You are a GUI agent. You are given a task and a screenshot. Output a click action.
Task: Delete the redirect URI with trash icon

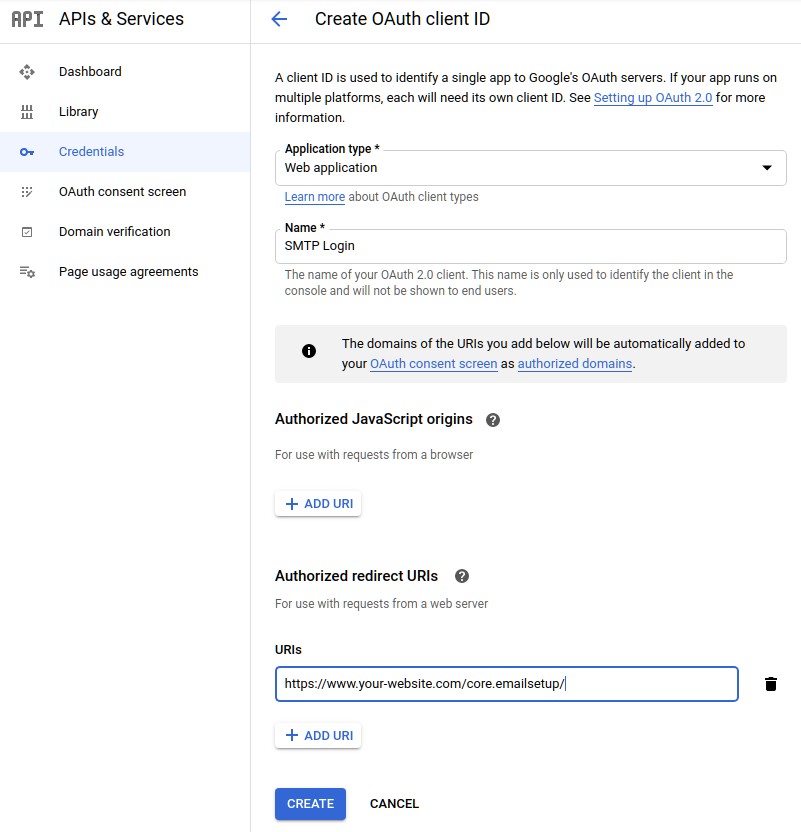pyautogui.click(x=771, y=684)
